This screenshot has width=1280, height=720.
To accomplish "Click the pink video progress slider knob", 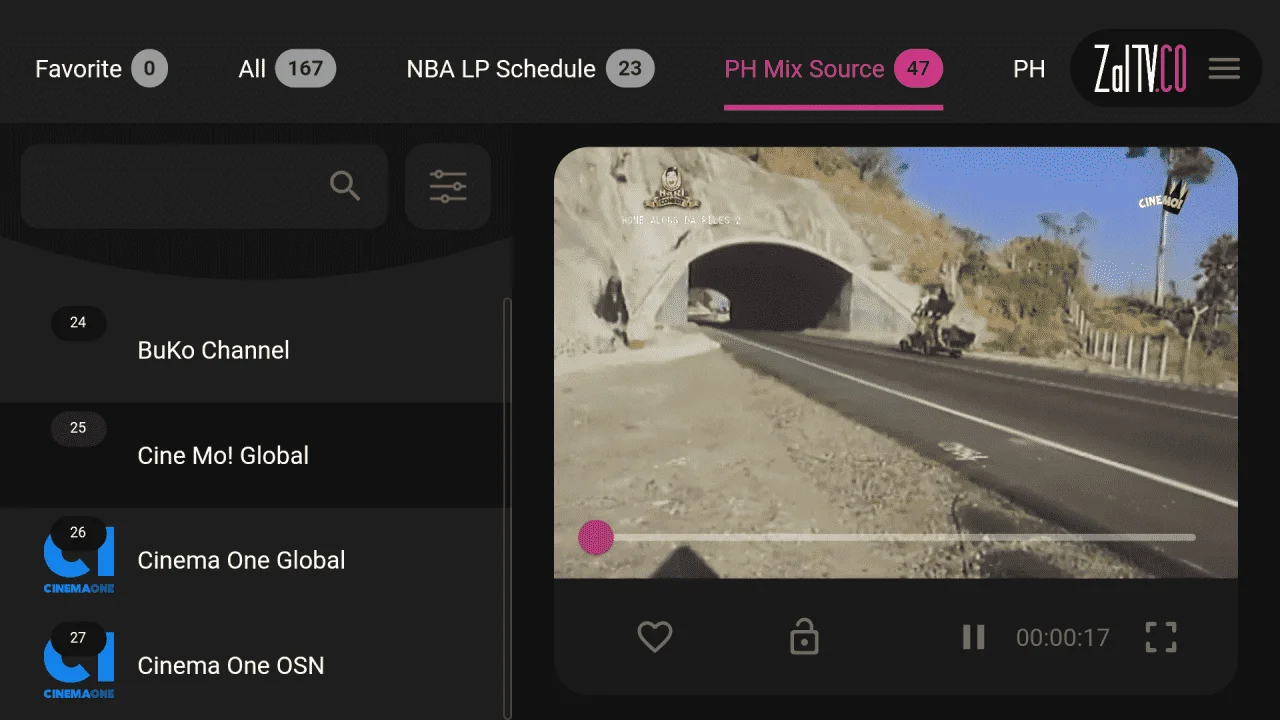I will tap(596, 537).
